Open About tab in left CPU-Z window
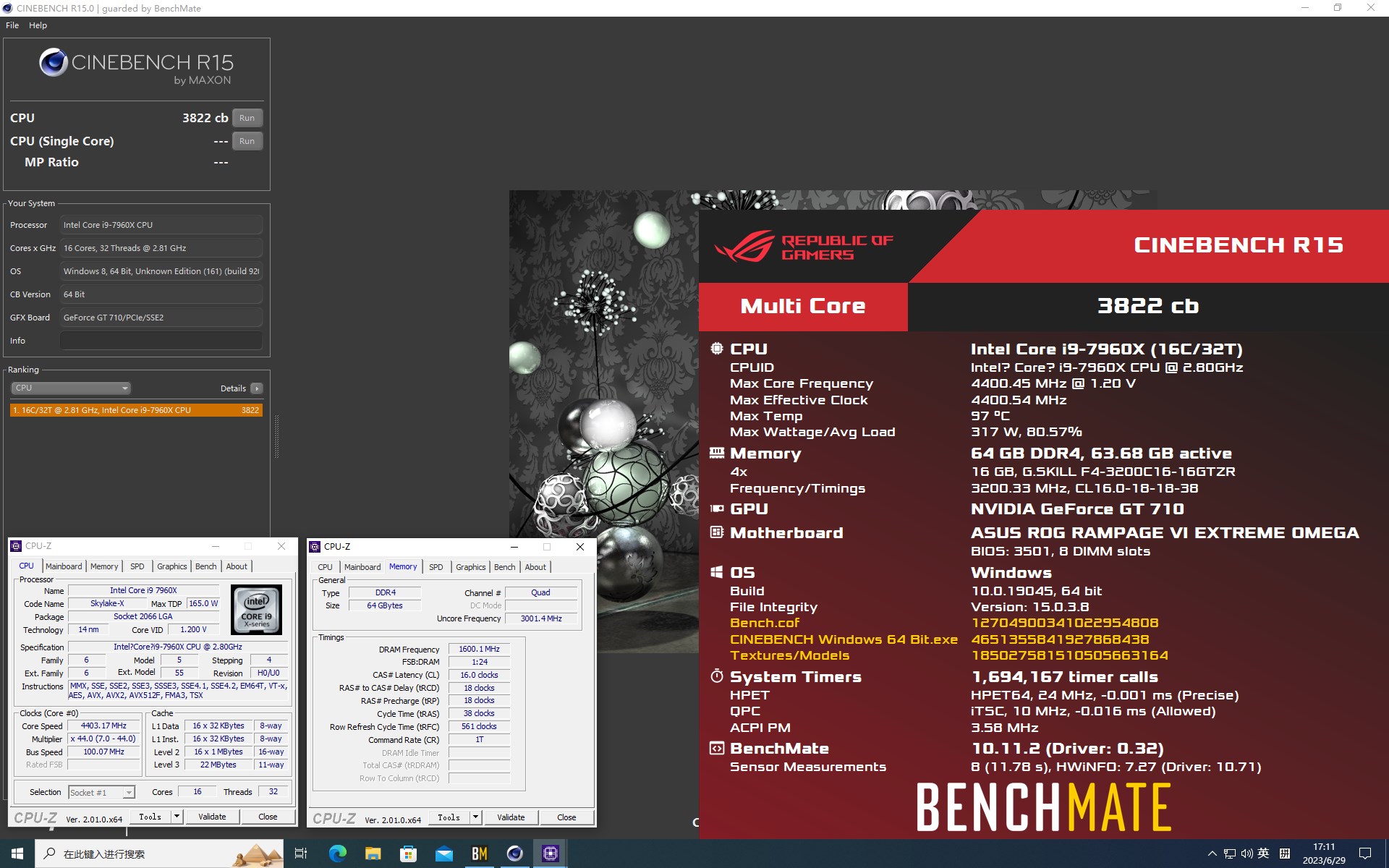 [x=237, y=566]
